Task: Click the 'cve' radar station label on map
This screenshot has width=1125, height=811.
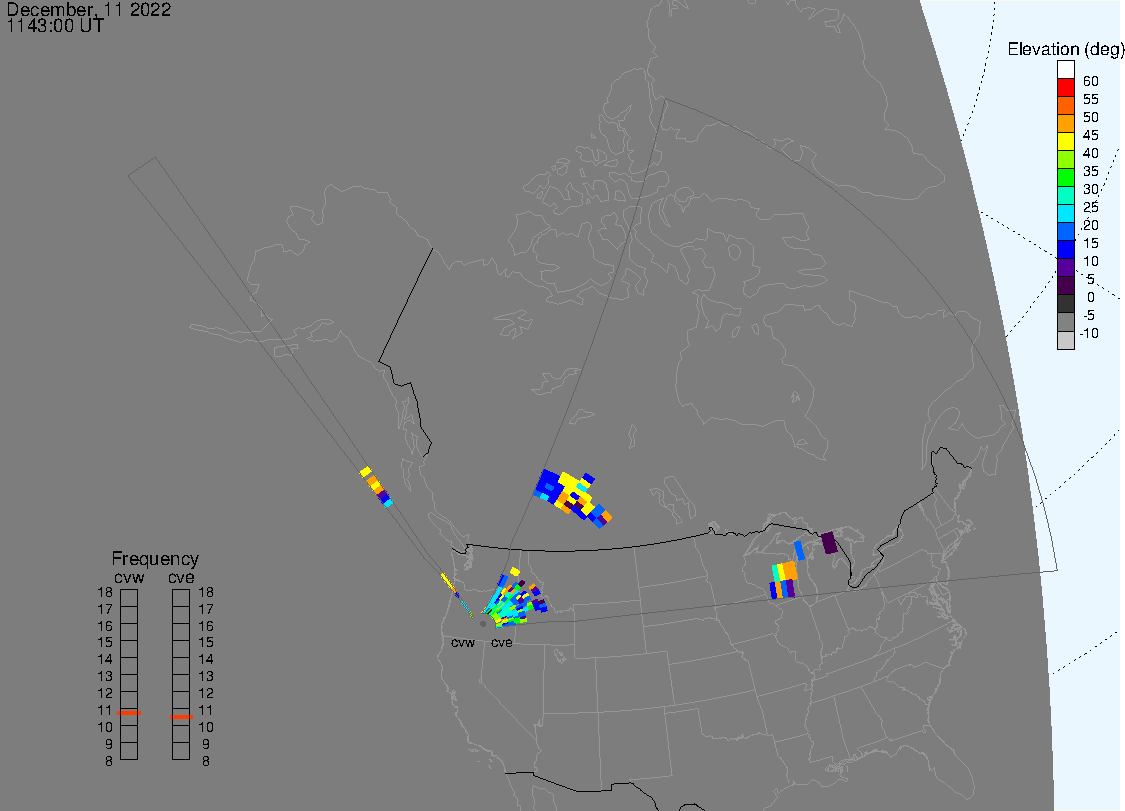Action: (x=501, y=643)
